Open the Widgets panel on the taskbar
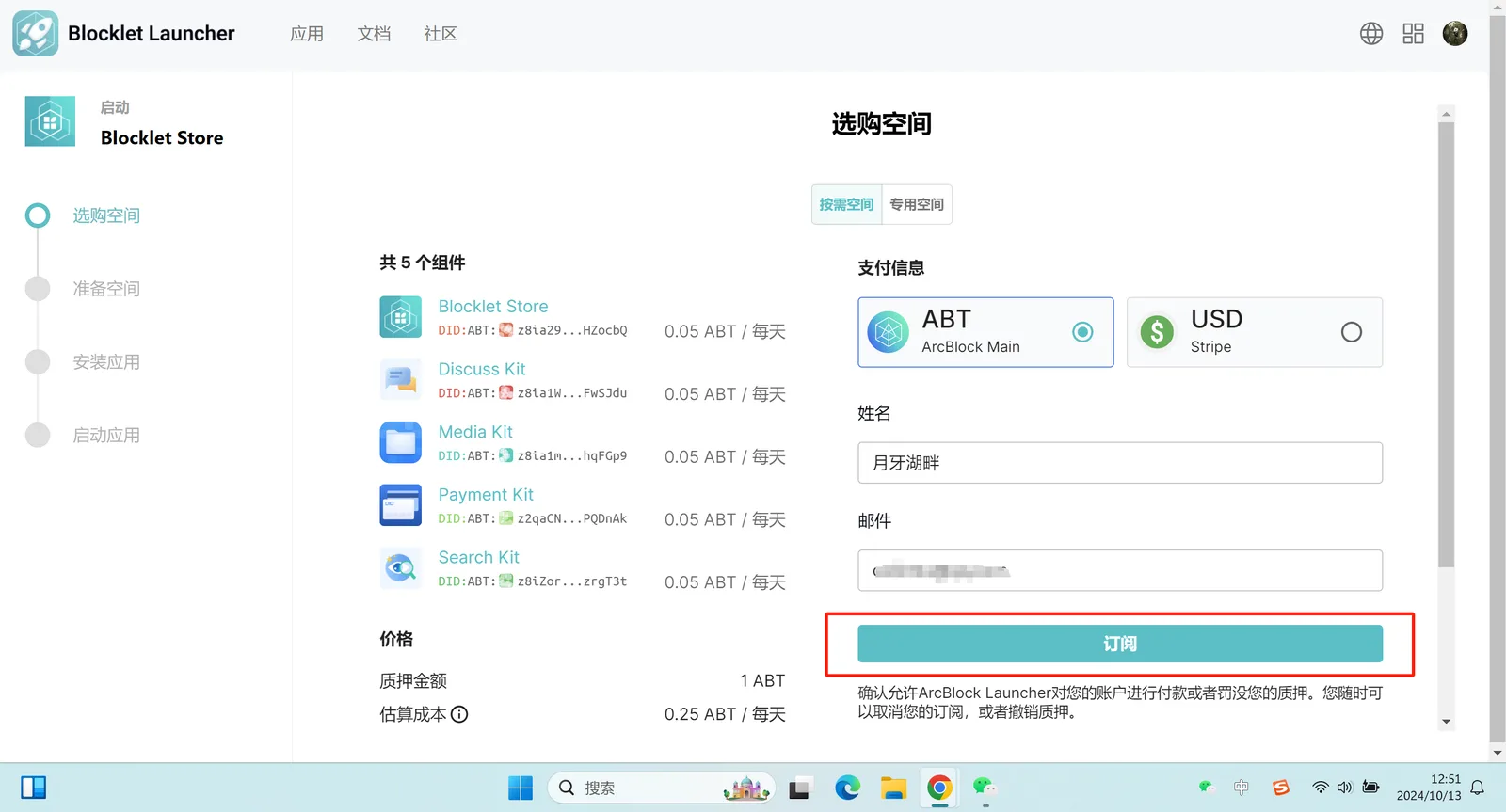Image resolution: width=1506 pixels, height=812 pixels. click(34, 788)
